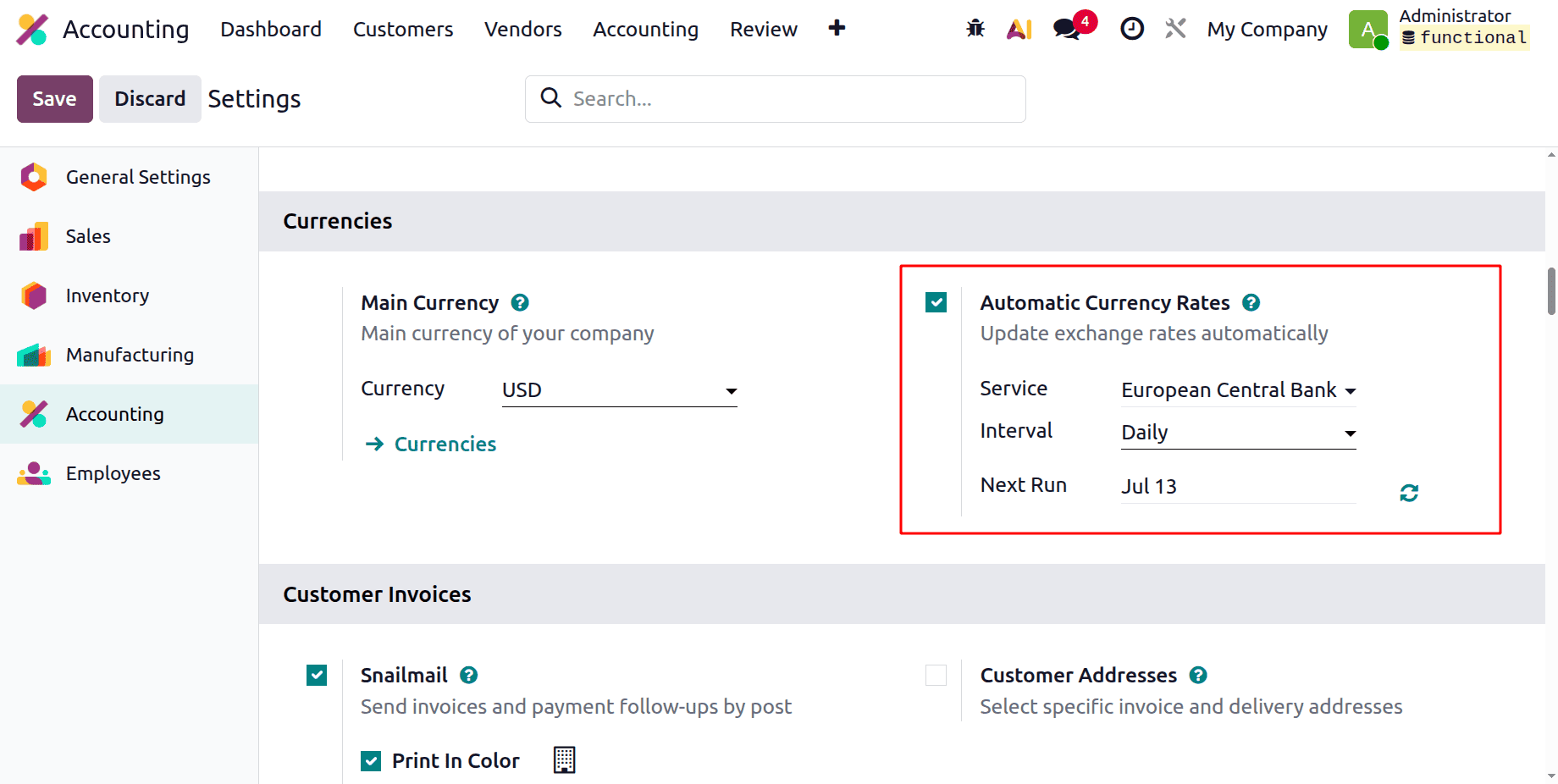
Task: Click the arrow icon before Currencies link
Action: pyautogui.click(x=374, y=444)
